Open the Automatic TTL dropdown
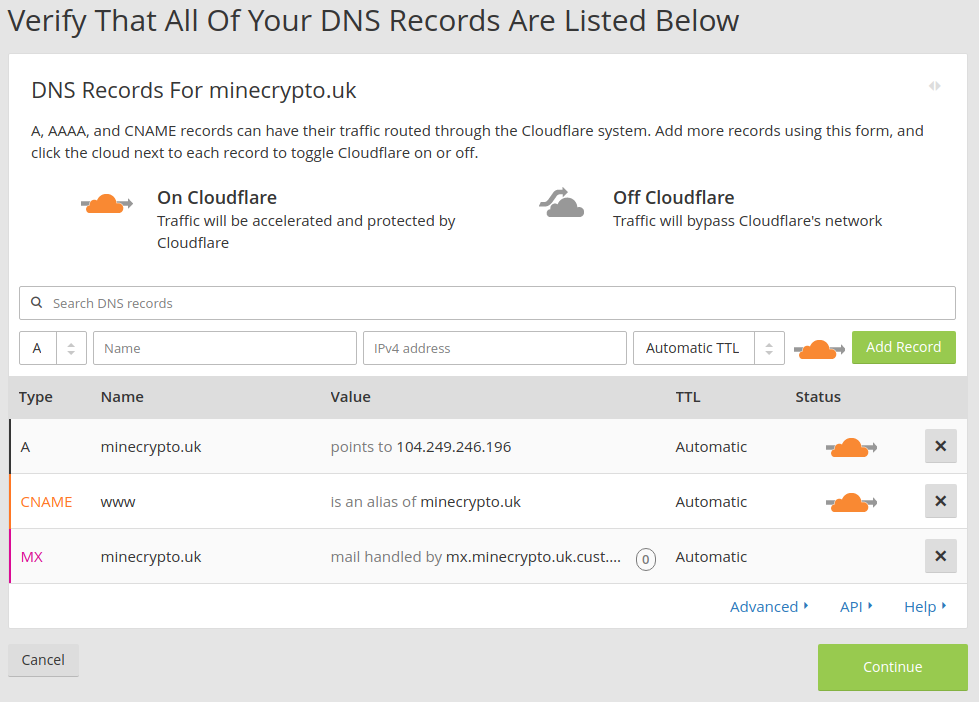This screenshot has height=702, width=979. (709, 348)
